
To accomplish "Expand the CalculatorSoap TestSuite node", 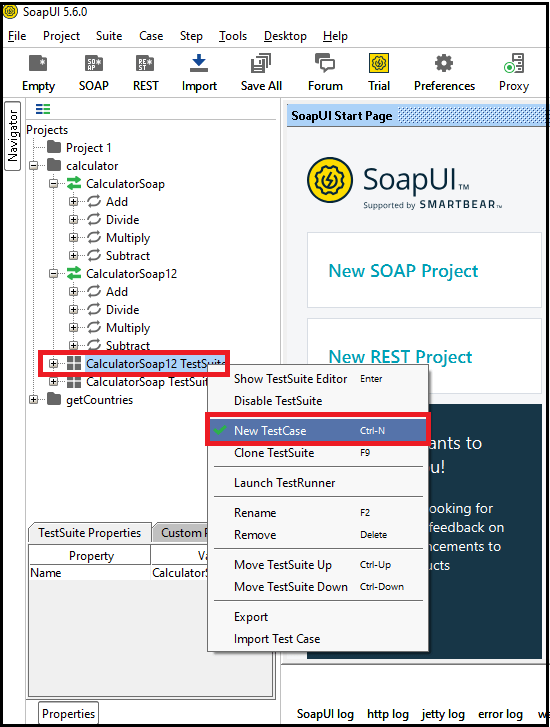I will click(53, 382).
